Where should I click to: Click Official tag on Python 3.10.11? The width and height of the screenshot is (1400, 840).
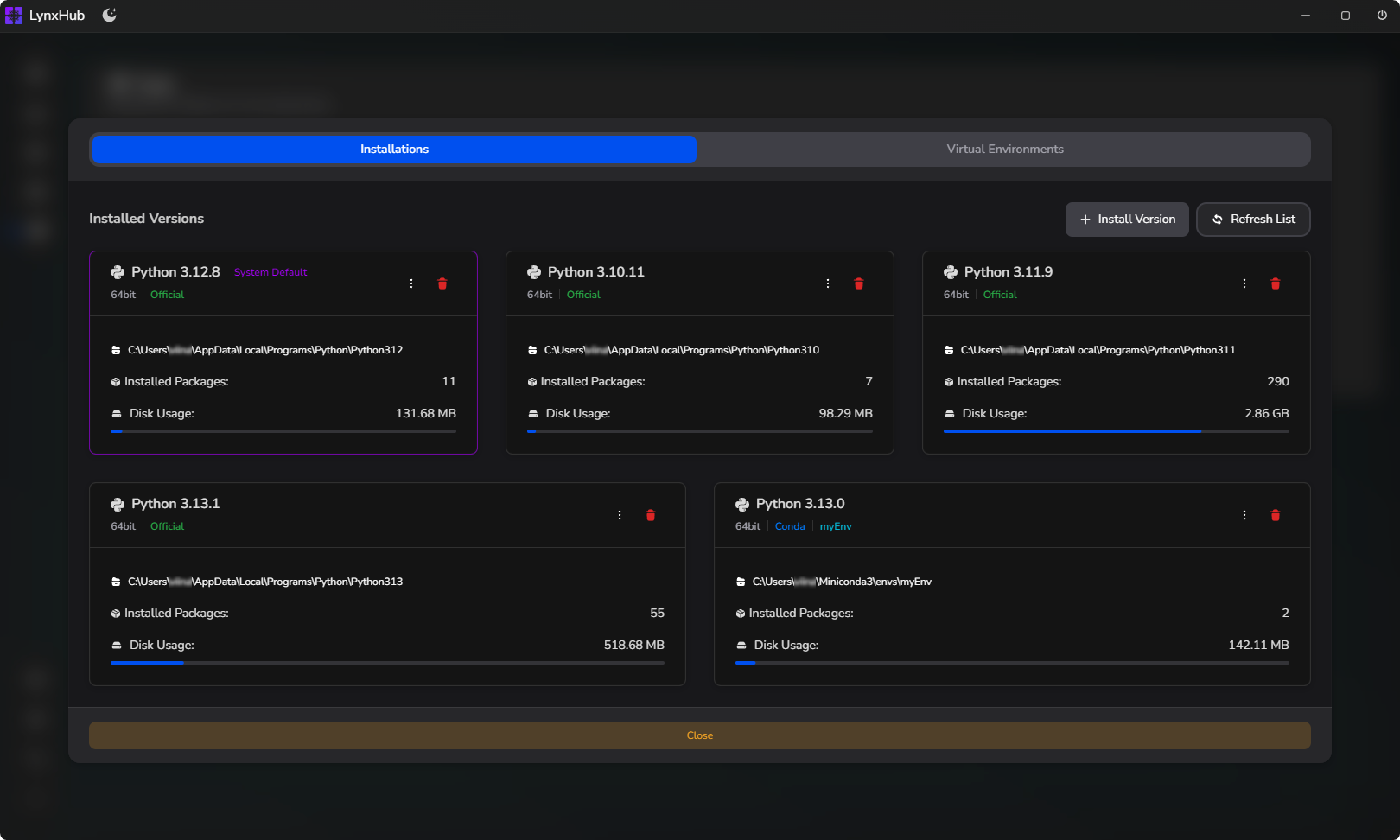pyautogui.click(x=583, y=295)
